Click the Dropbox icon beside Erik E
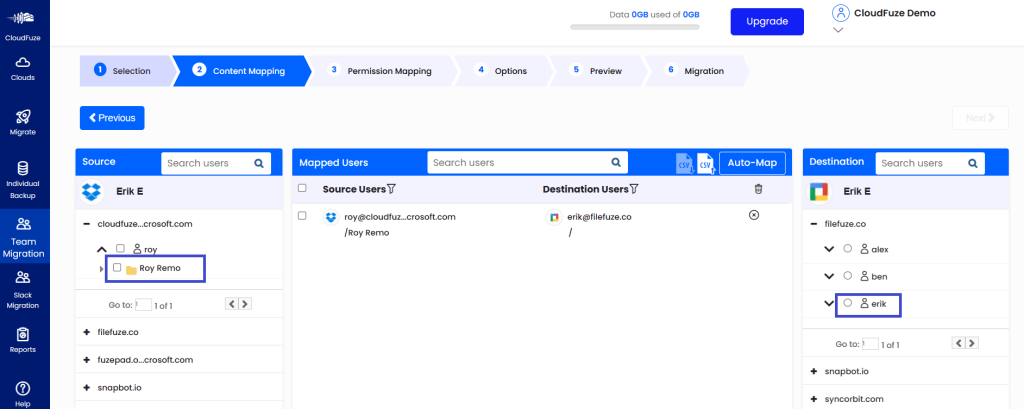 (92, 192)
